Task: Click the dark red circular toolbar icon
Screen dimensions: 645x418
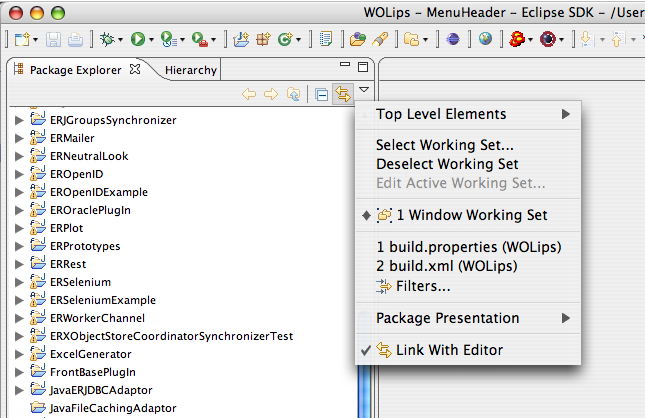Action: [548, 39]
